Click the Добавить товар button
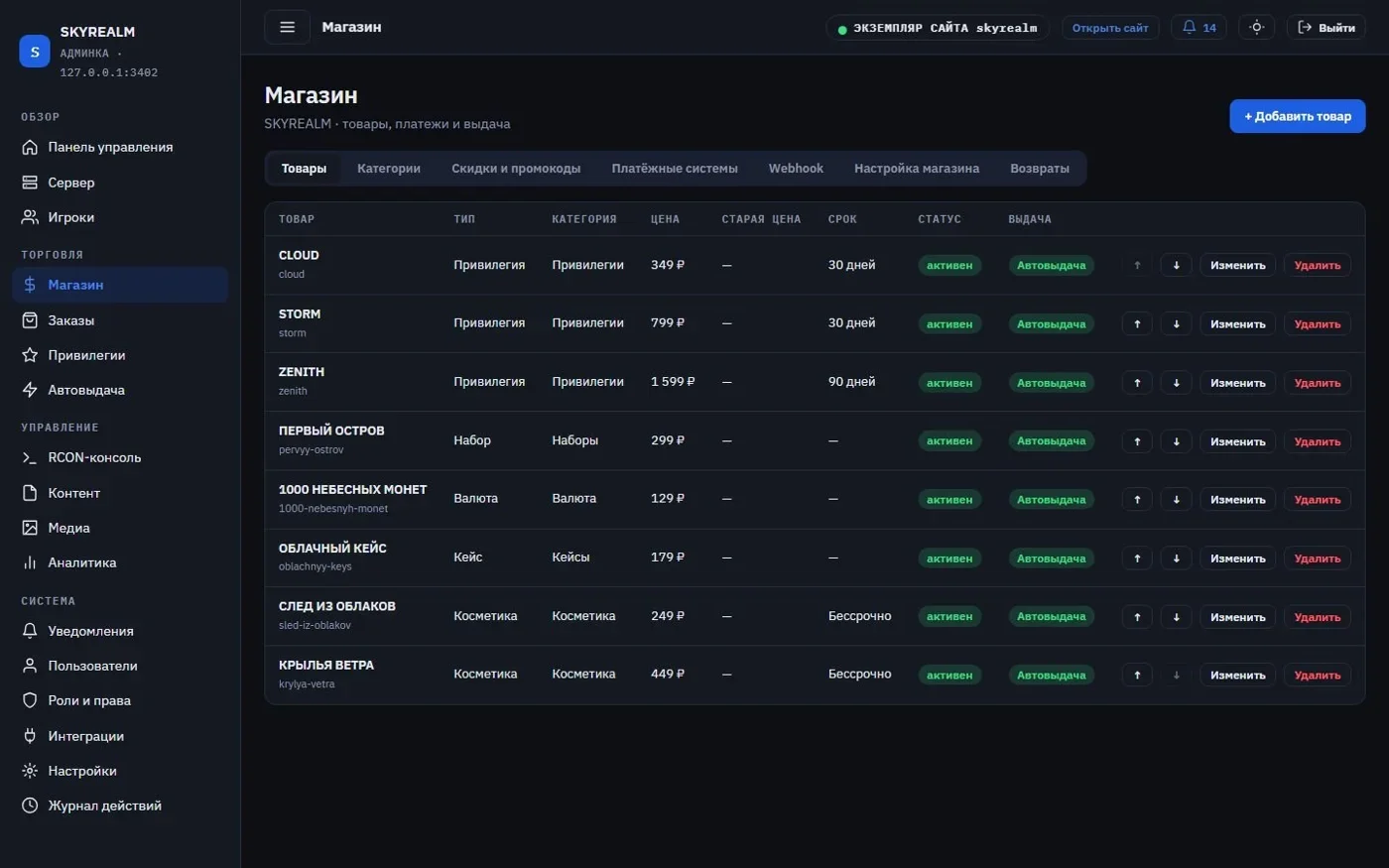1389x868 pixels. click(1298, 116)
